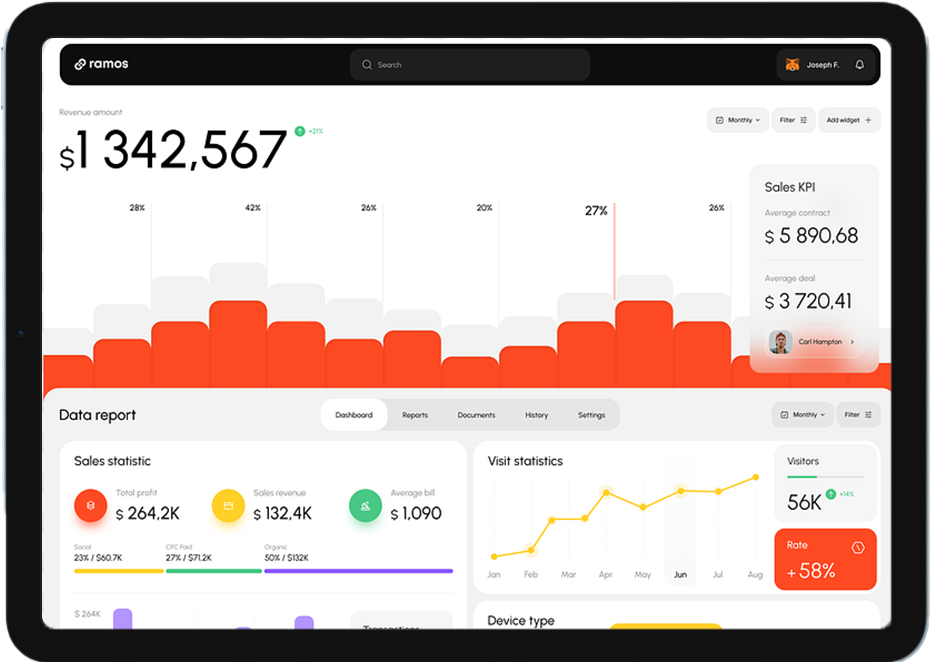The width and height of the screenshot is (931, 662).
Task: Click Joseph F. profile avatar icon
Action: pyautogui.click(x=792, y=65)
